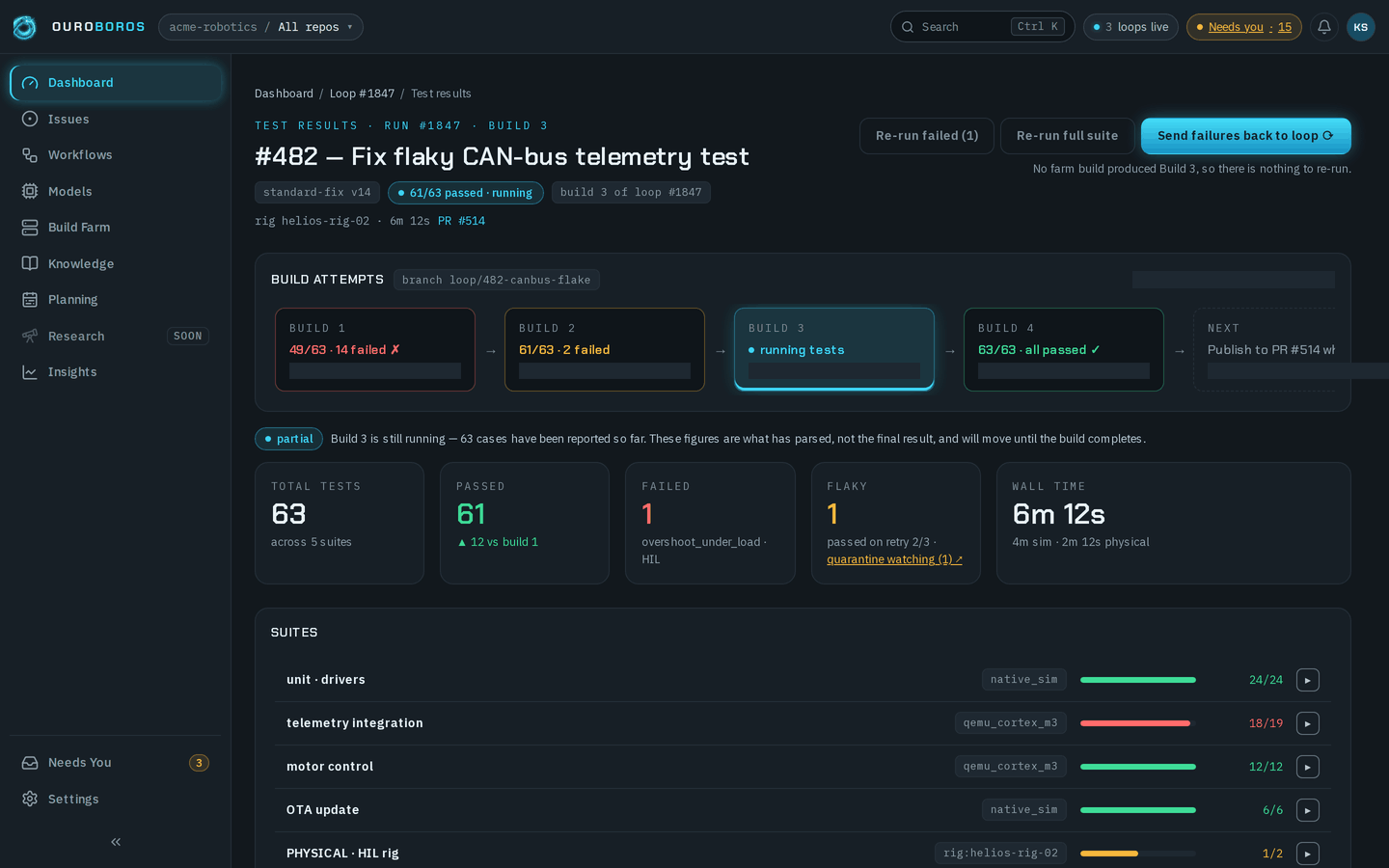Open the KS user avatar menu
Screen dimensions: 1389x868
[1361, 27]
